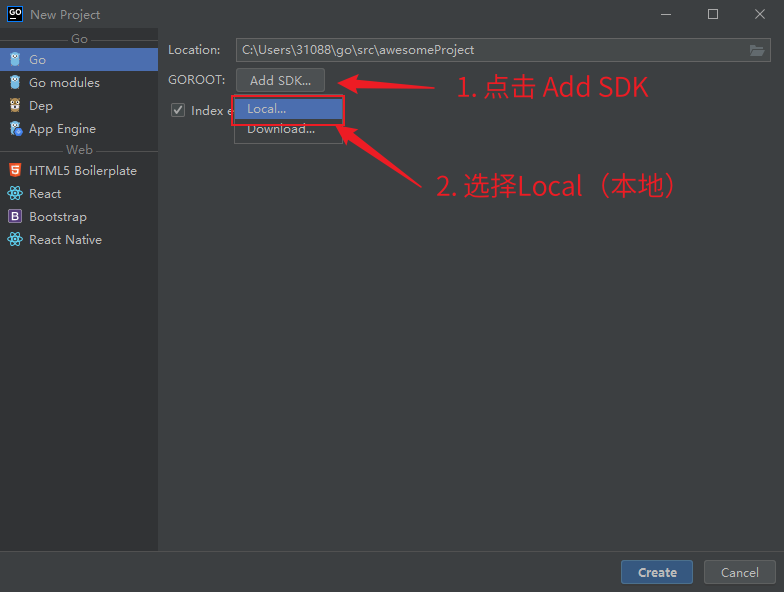
Task: Toggle the Index entire GOPATH checkbox
Action: (178, 110)
